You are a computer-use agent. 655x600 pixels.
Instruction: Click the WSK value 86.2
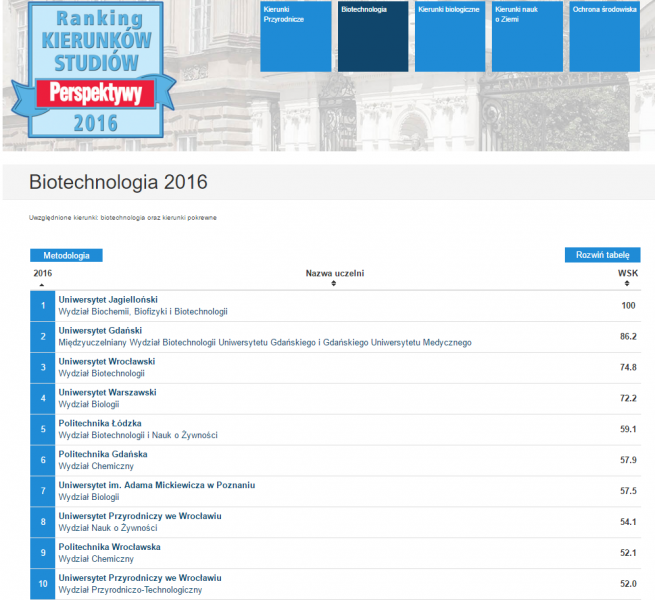point(628,336)
